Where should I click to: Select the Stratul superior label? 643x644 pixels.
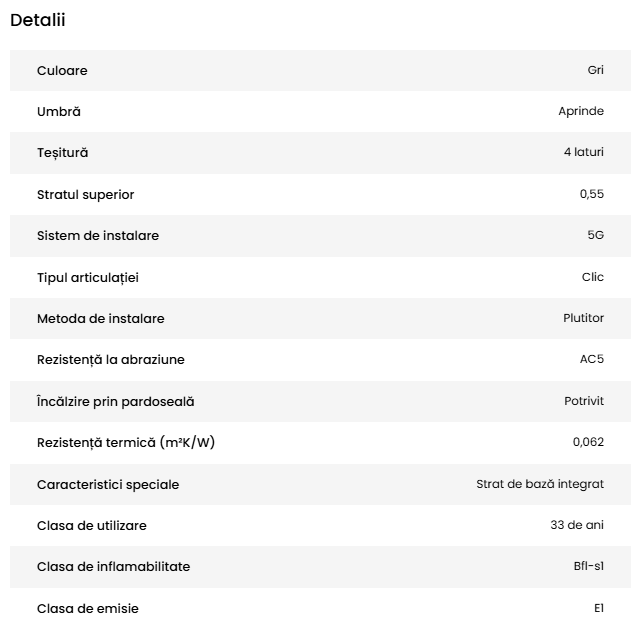pyautogui.click(x=85, y=194)
